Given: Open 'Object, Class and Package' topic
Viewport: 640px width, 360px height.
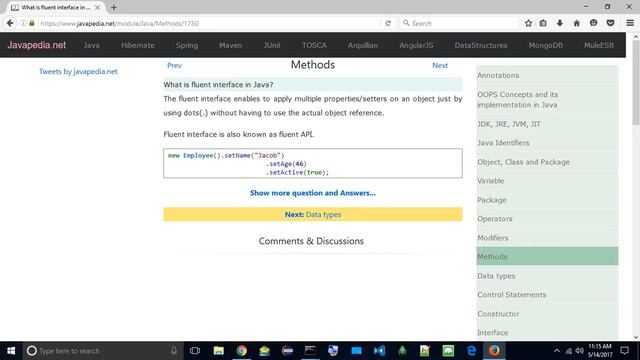Looking at the screenshot, I should (547, 162).
